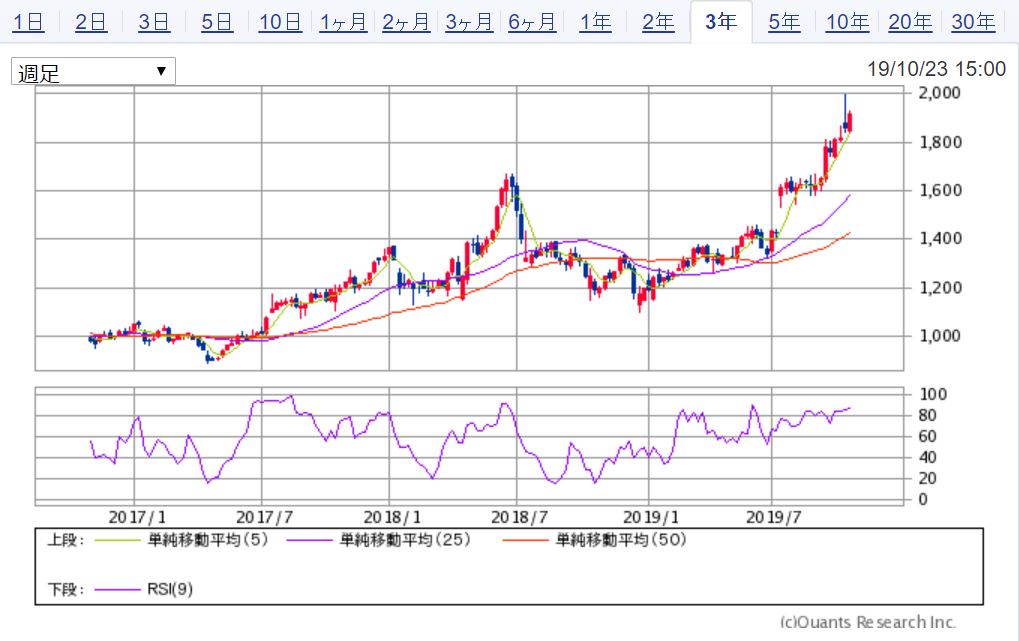Click the 単純移動平均(25) legend entry
This screenshot has height=641, width=1019.
pyautogui.click(x=379, y=540)
